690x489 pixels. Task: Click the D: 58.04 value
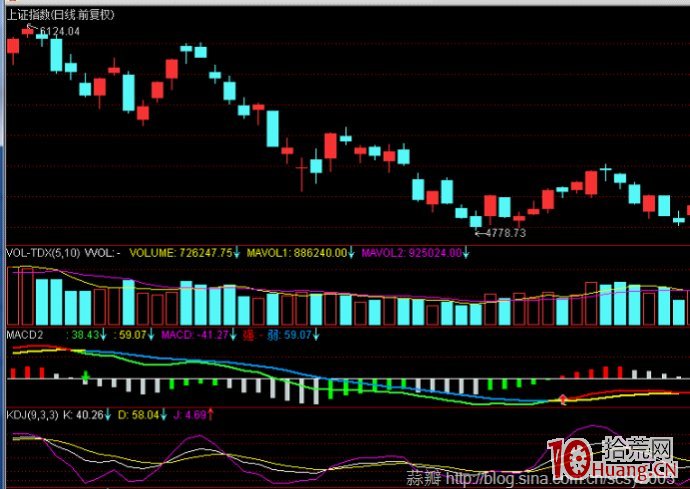tap(138, 415)
